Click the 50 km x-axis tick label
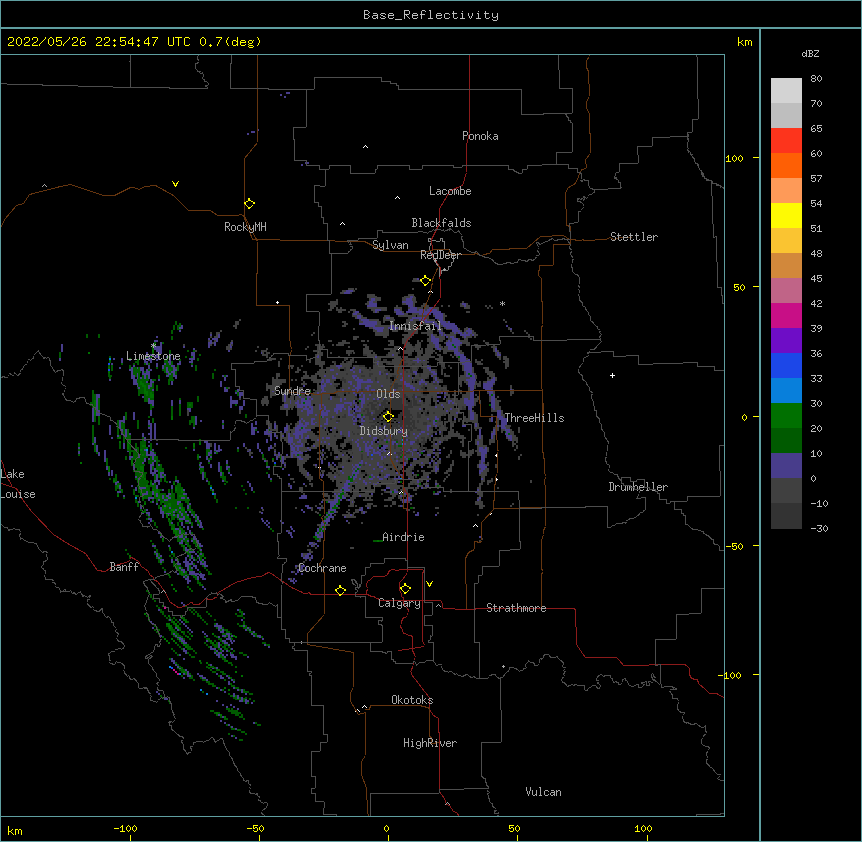The image size is (862, 842). coord(514,828)
